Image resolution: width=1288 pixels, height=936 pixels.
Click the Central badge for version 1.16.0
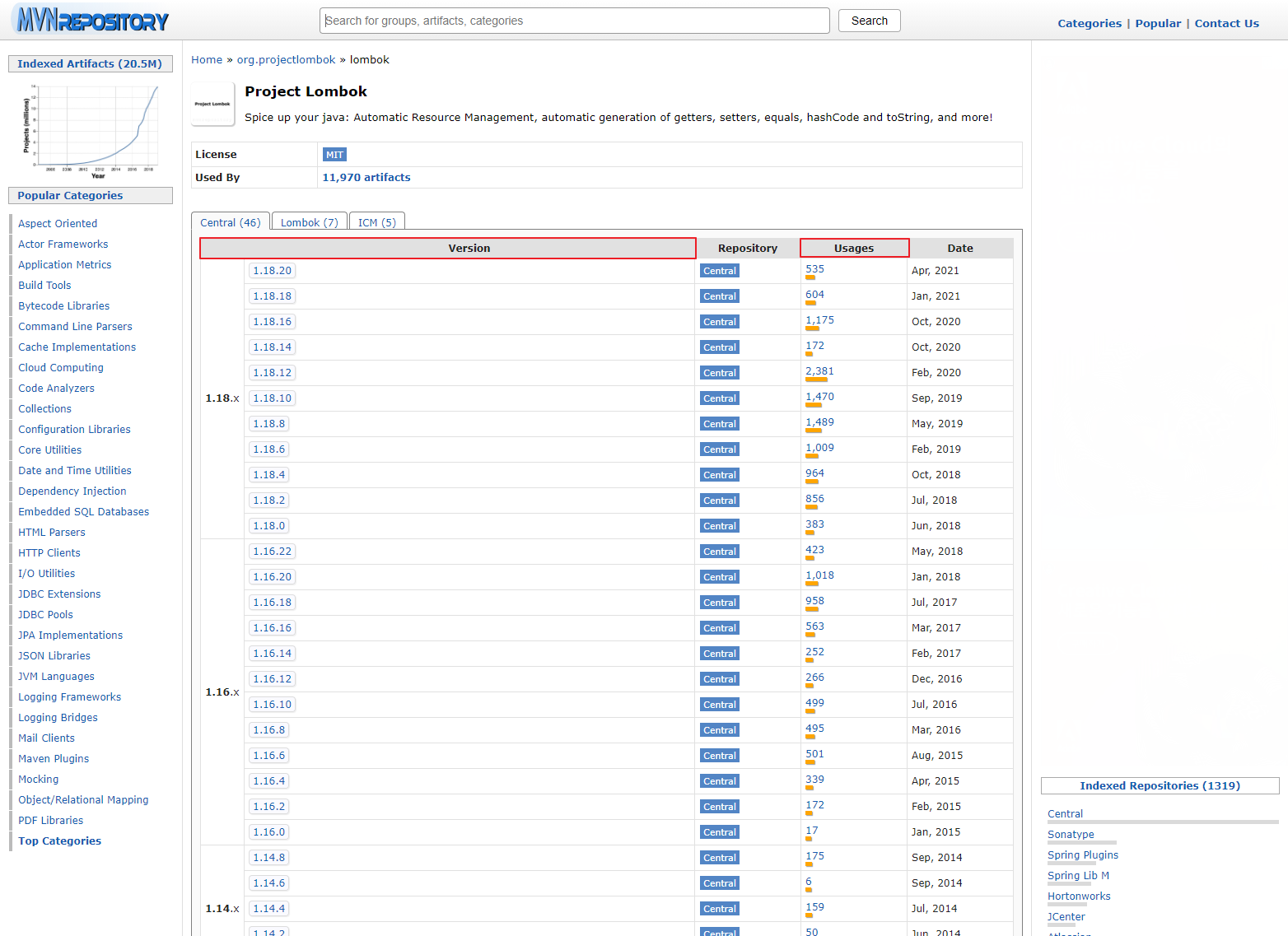tap(719, 832)
